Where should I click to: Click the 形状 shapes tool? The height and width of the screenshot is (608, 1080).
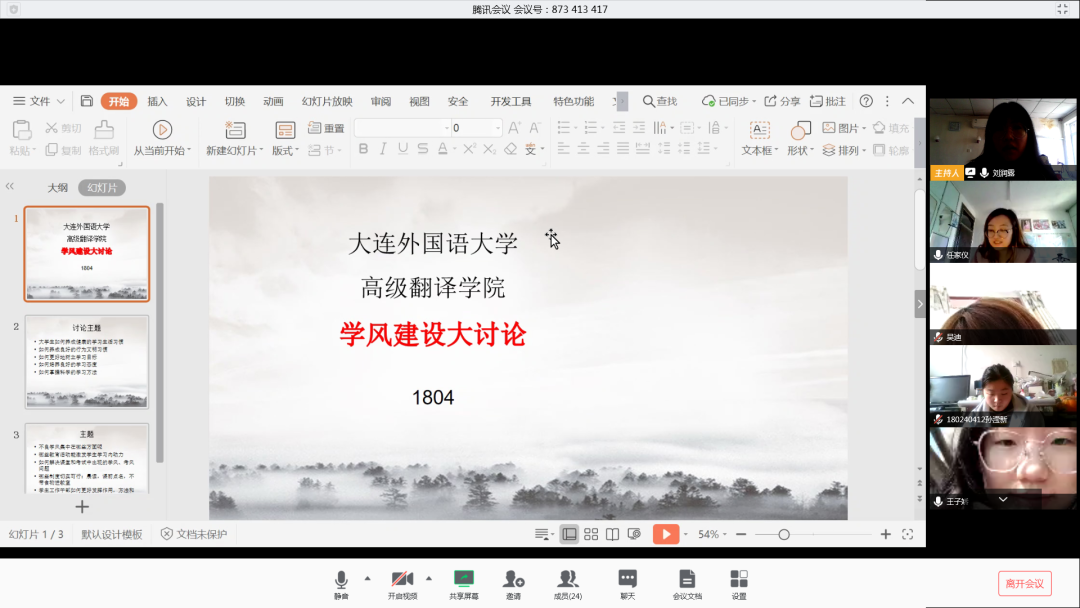click(800, 135)
